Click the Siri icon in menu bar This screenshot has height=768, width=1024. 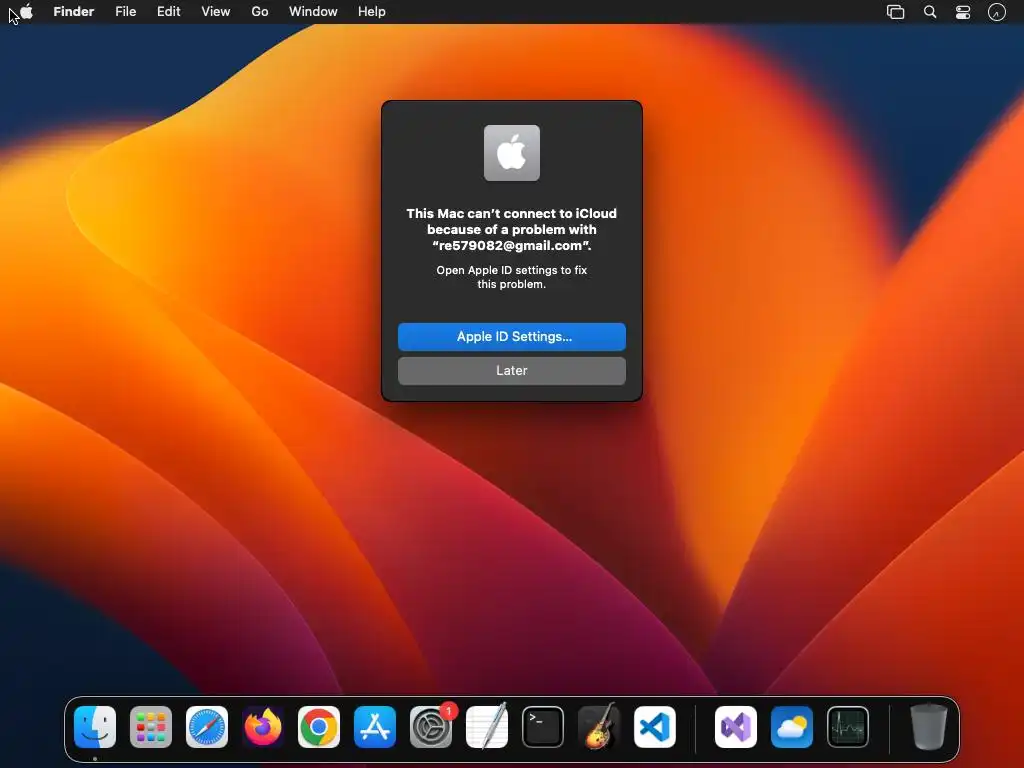(x=997, y=12)
